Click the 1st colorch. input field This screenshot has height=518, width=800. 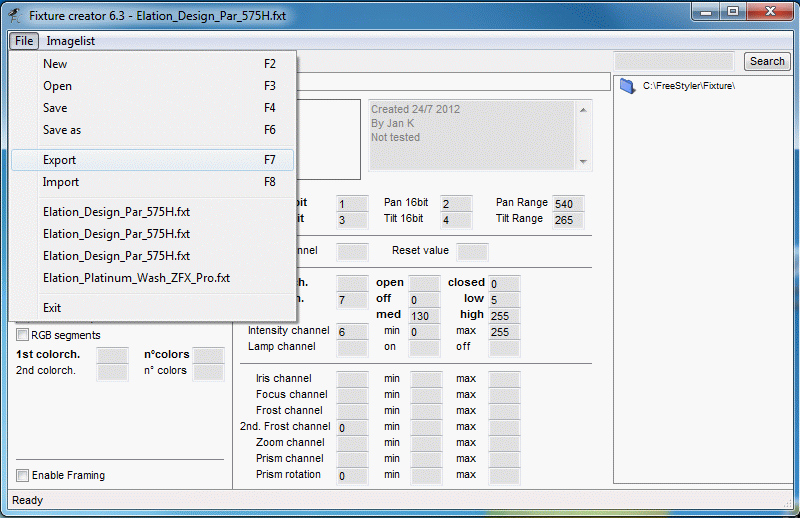112,355
